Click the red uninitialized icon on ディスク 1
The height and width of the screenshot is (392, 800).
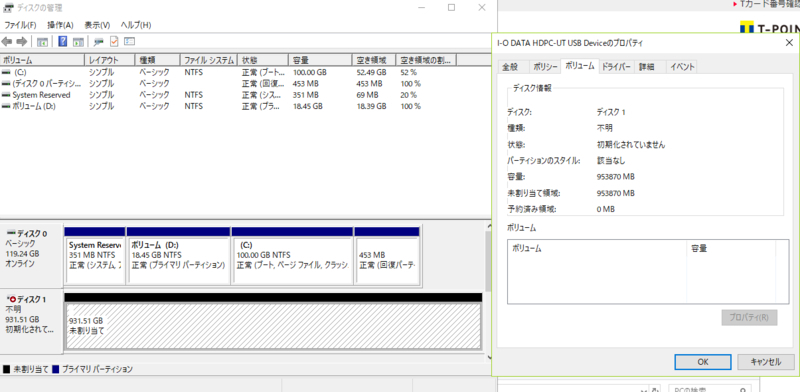11,300
